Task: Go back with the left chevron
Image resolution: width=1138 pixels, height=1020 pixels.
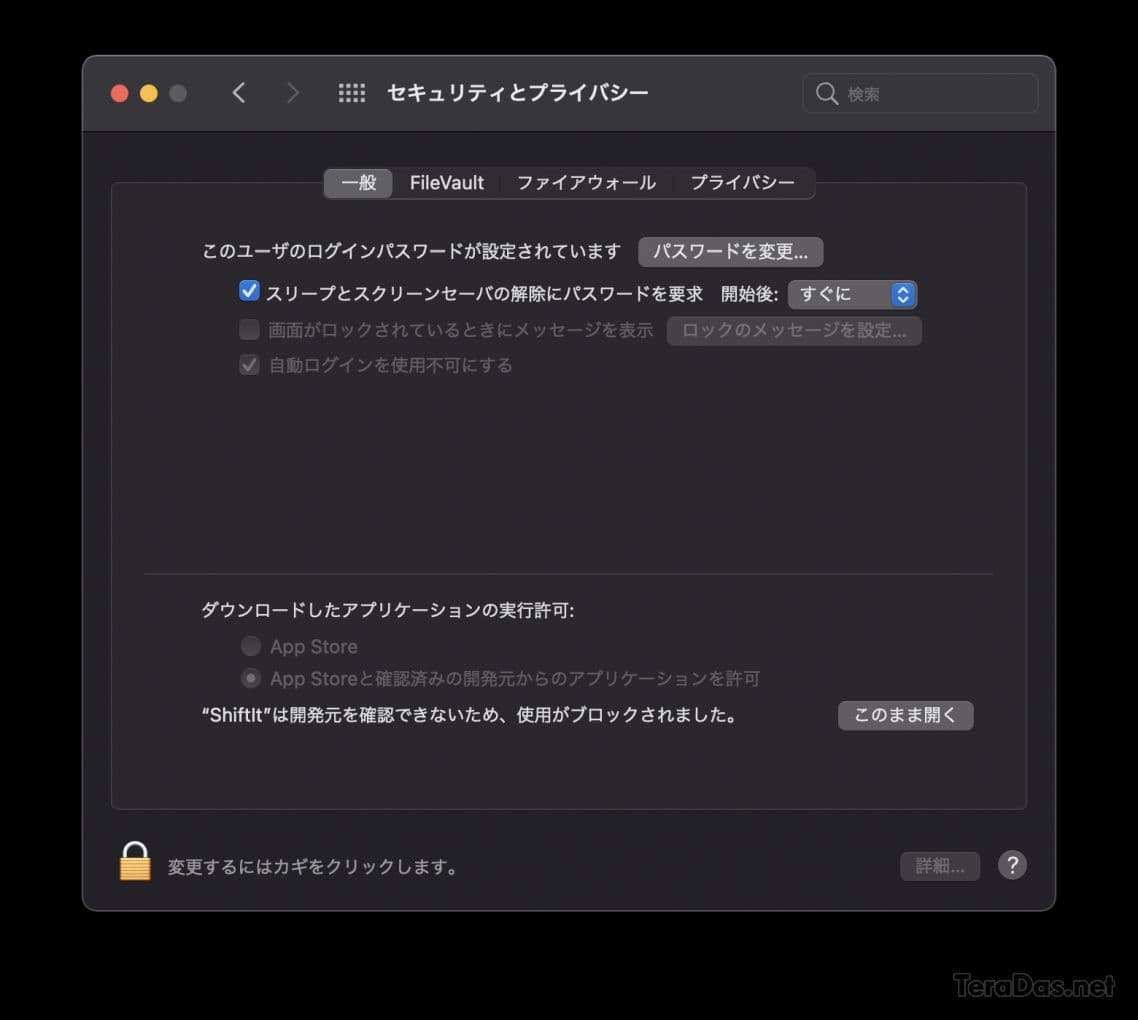Action: (x=239, y=93)
